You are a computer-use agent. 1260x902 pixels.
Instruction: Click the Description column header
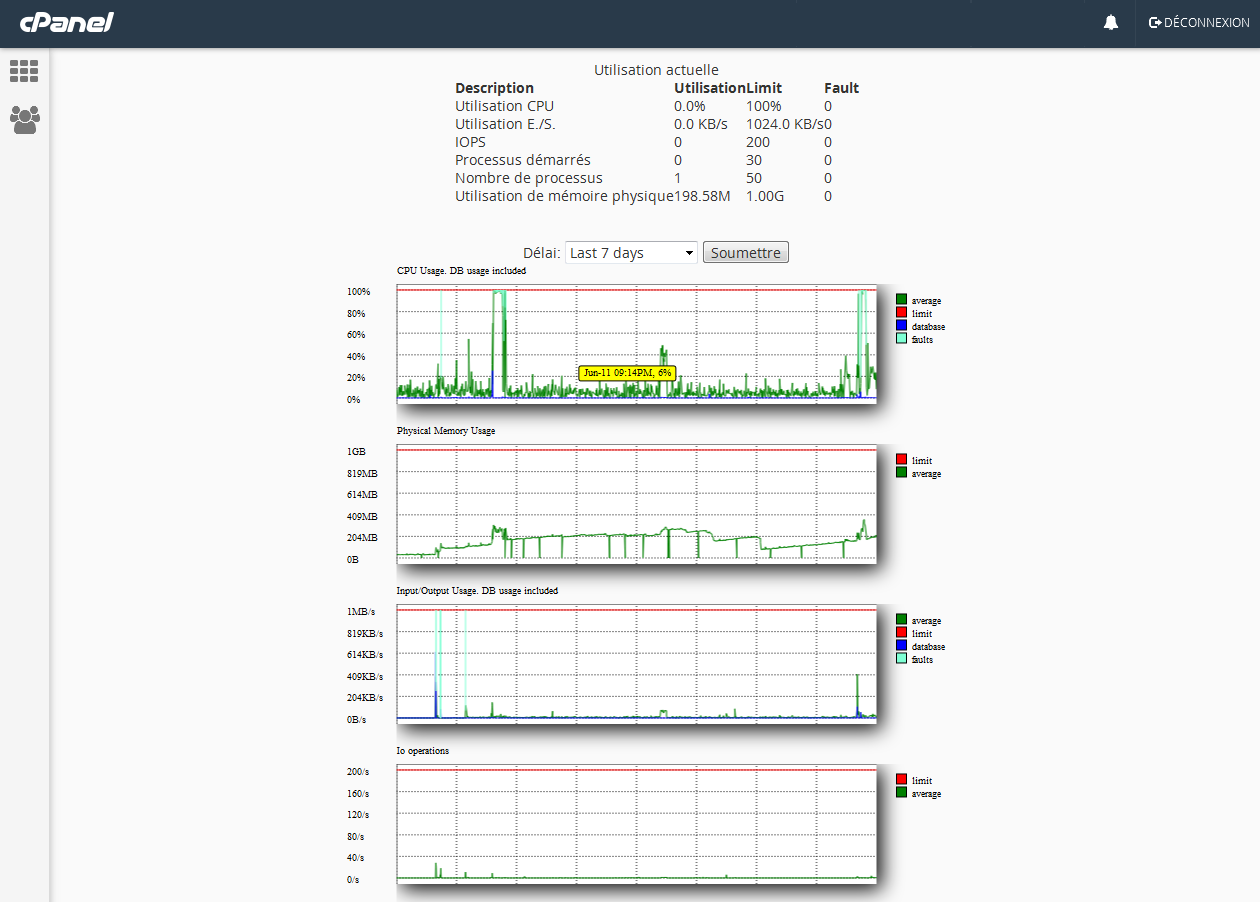[494, 88]
